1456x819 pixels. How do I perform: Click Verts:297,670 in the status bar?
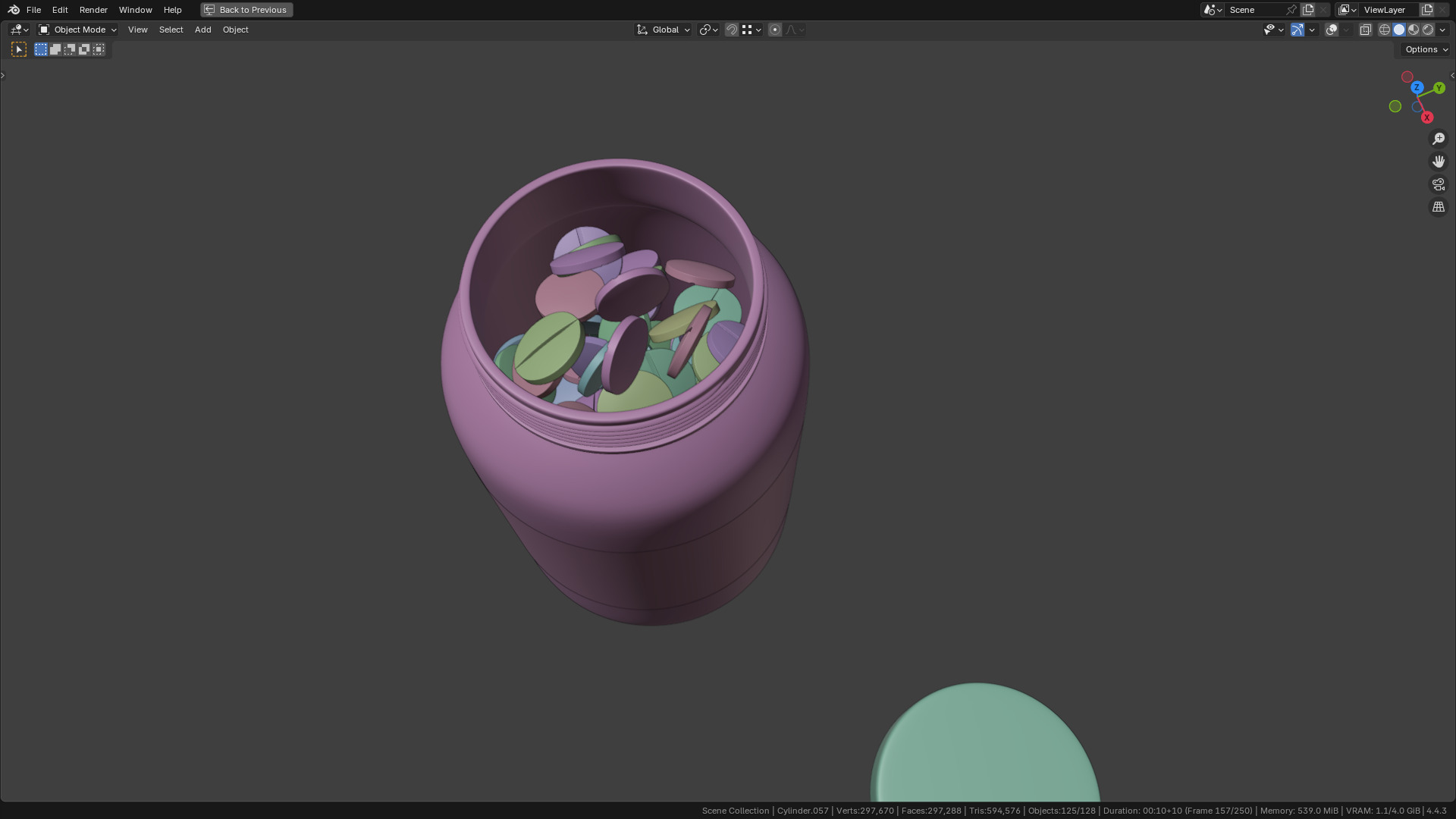click(x=864, y=811)
